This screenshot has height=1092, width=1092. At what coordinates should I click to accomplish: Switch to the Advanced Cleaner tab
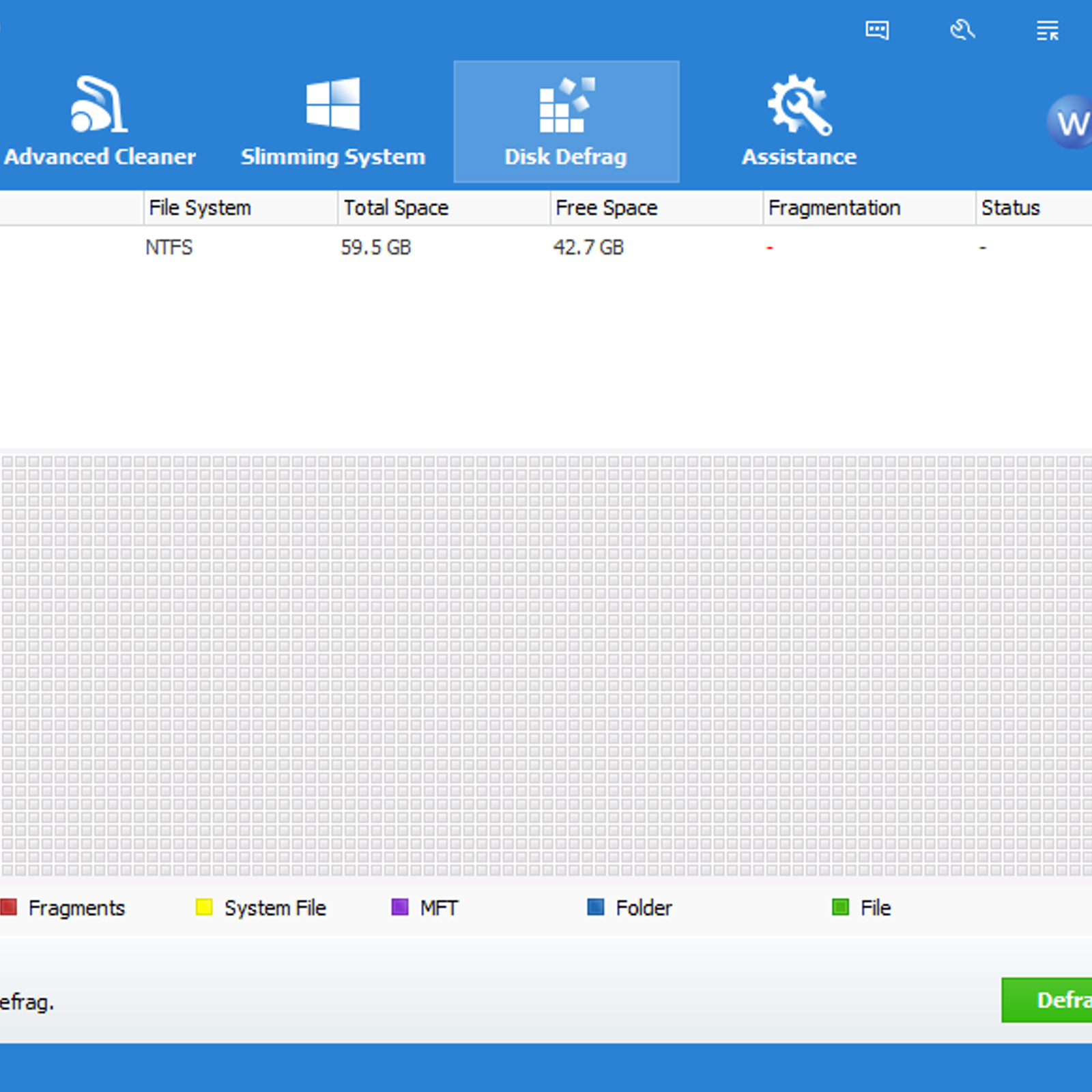coord(100,123)
